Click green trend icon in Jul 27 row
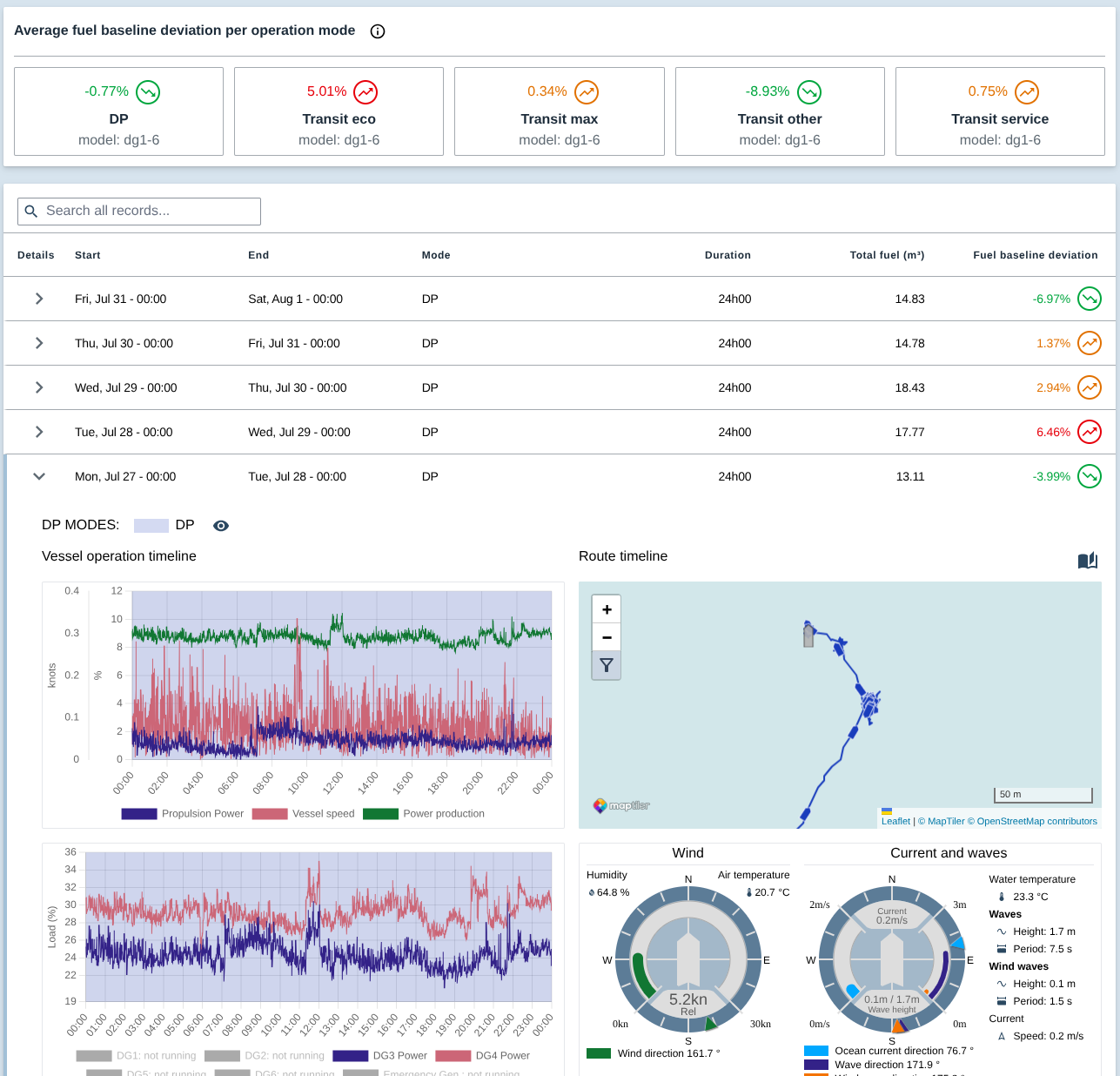The height and width of the screenshot is (1076, 1120). (1090, 476)
